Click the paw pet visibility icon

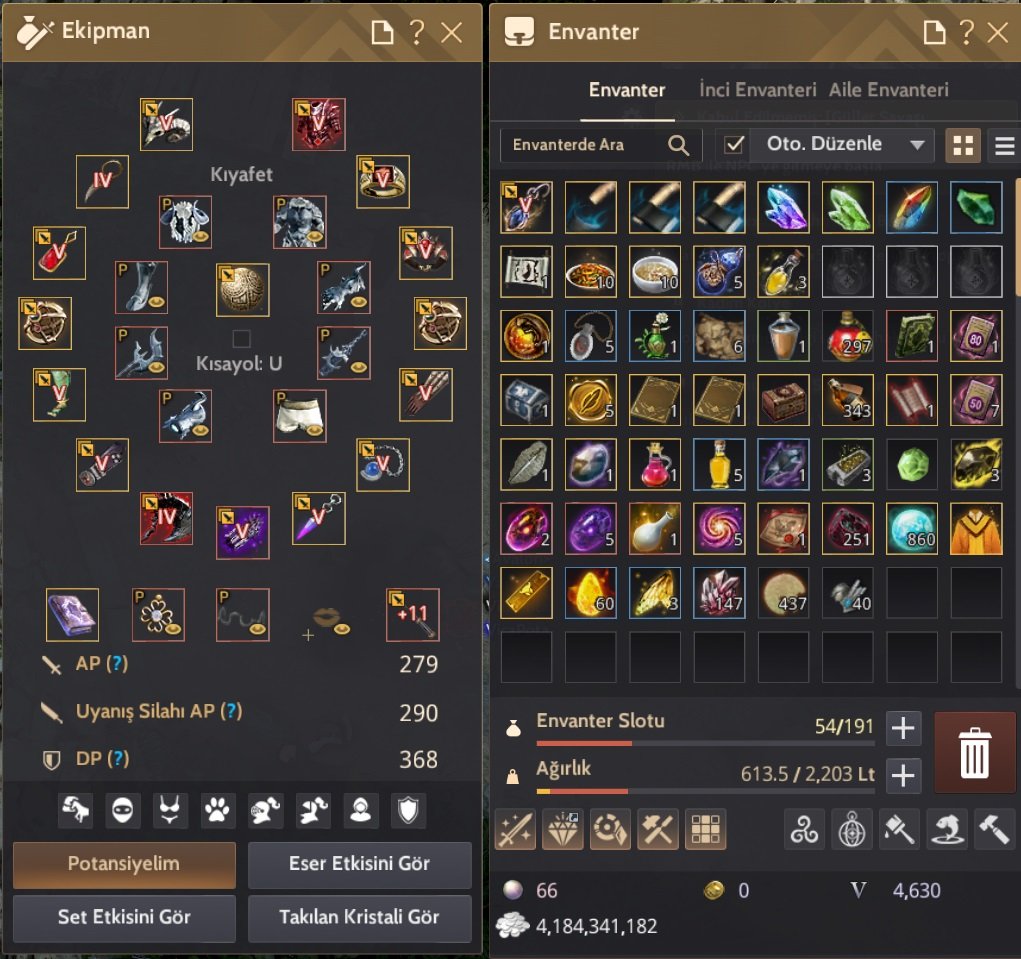click(217, 811)
